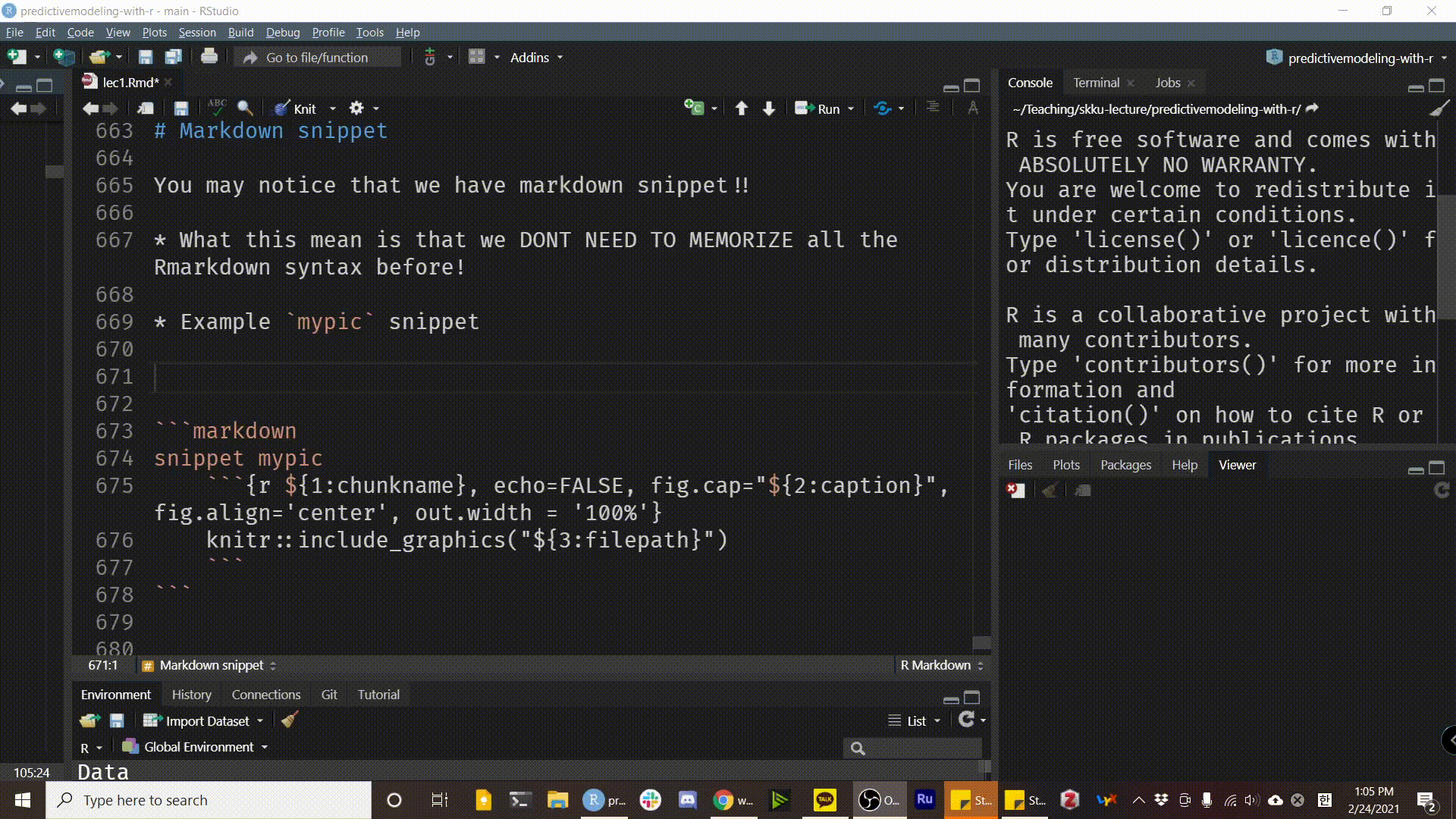Screen dimensions: 1456x819
Task: Switch to the Git tab
Action: (x=328, y=695)
